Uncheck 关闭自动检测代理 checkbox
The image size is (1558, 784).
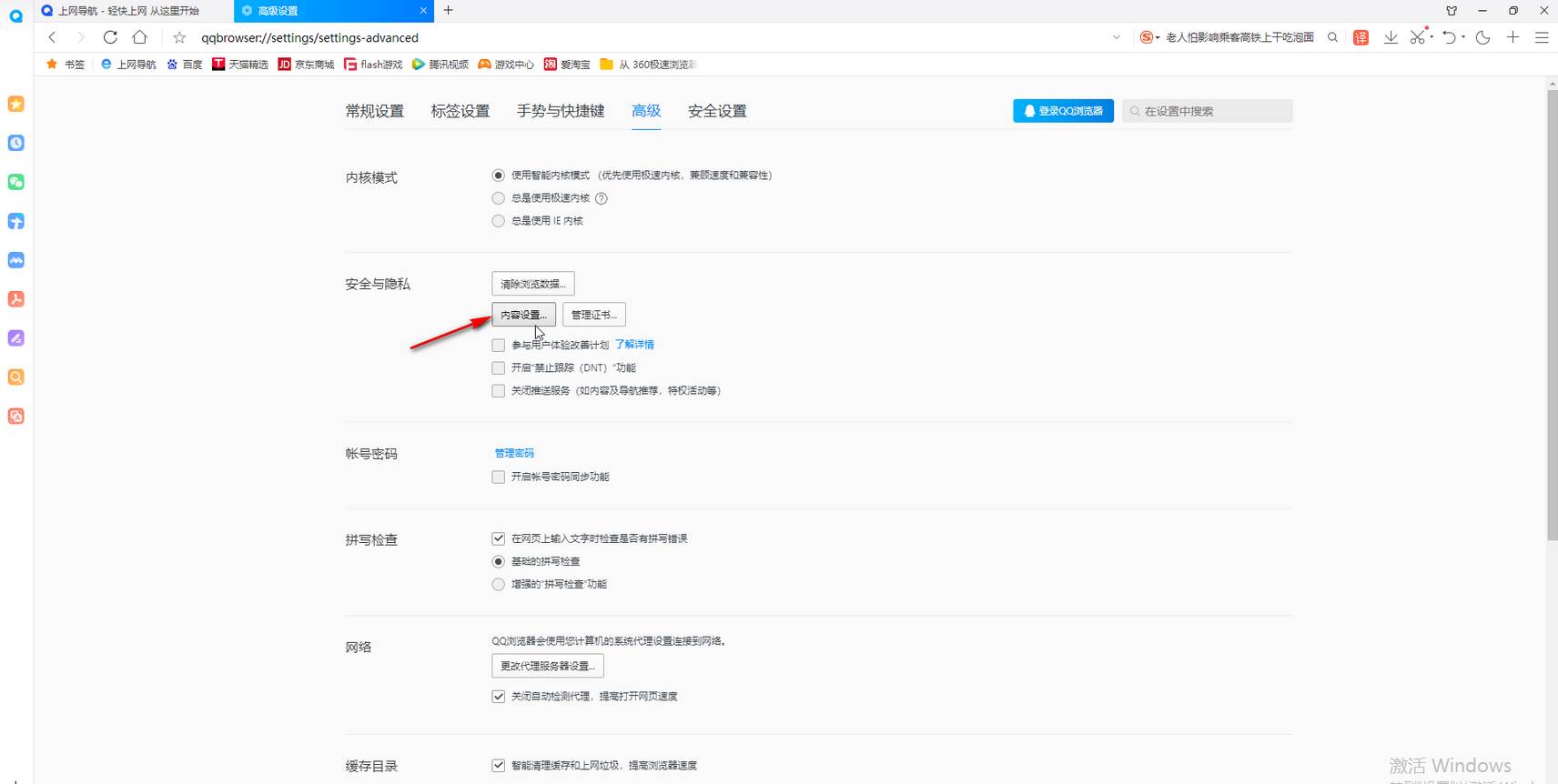(x=498, y=697)
